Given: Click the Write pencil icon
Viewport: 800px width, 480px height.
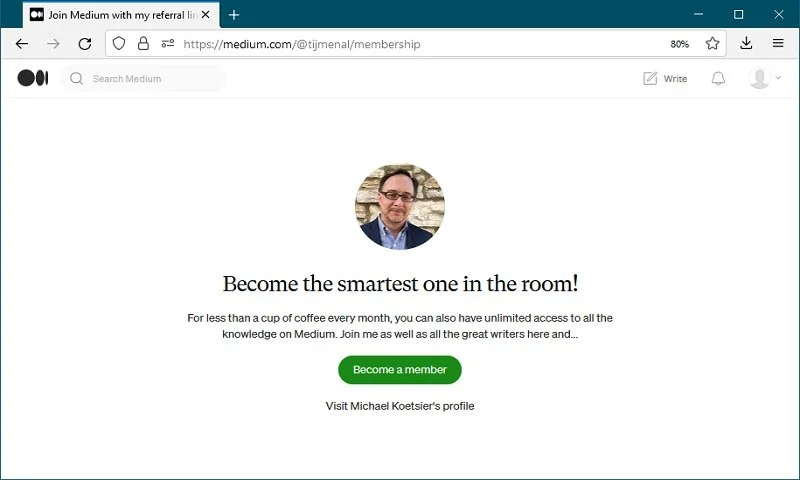Looking at the screenshot, I should [650, 79].
